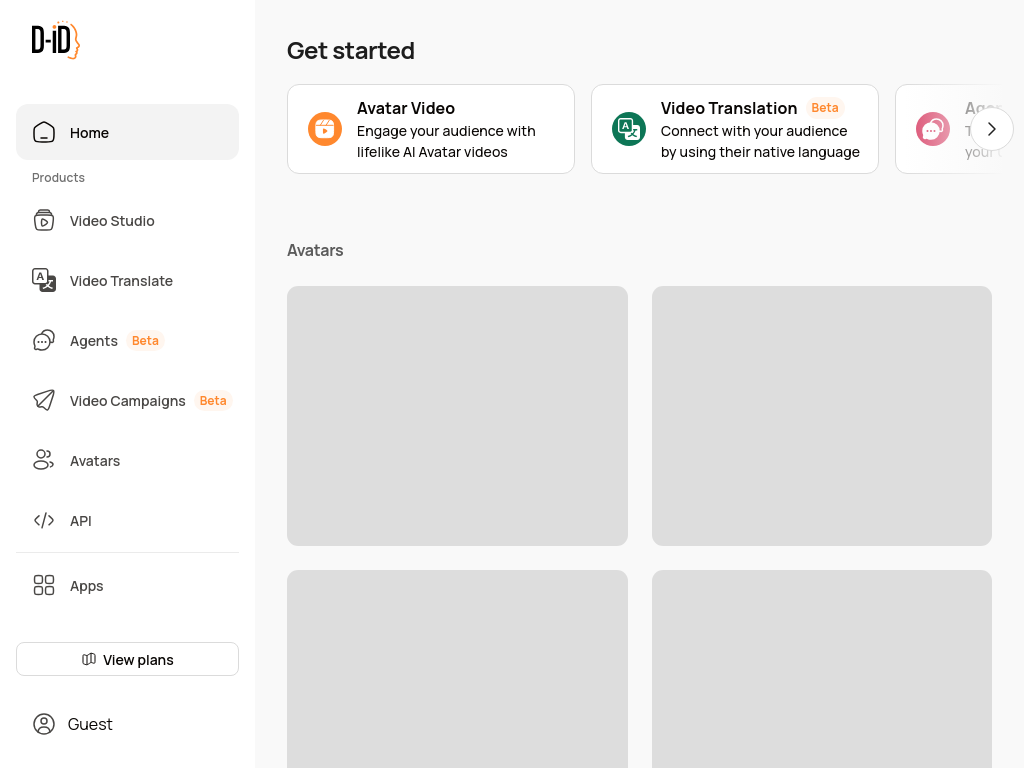This screenshot has height=768, width=1024.
Task: Open the Video Studio menu item
Action: [x=112, y=221]
